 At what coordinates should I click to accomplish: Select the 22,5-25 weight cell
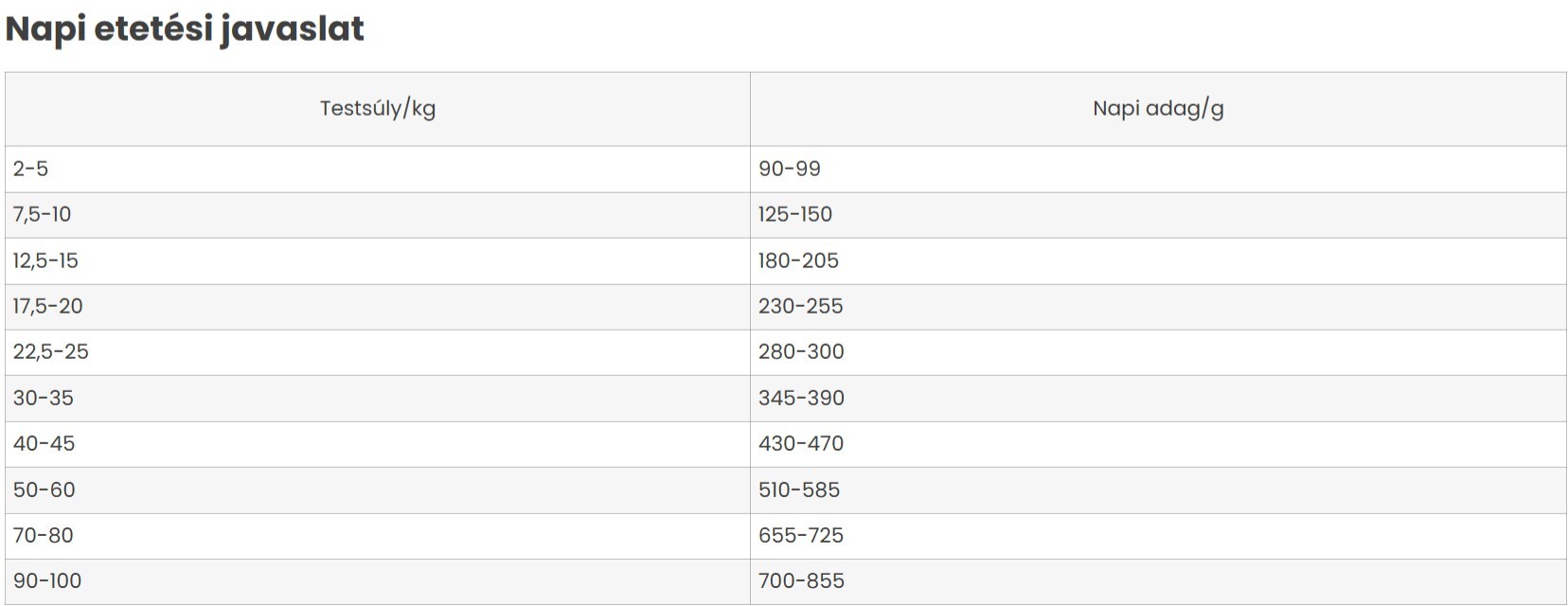point(378,352)
